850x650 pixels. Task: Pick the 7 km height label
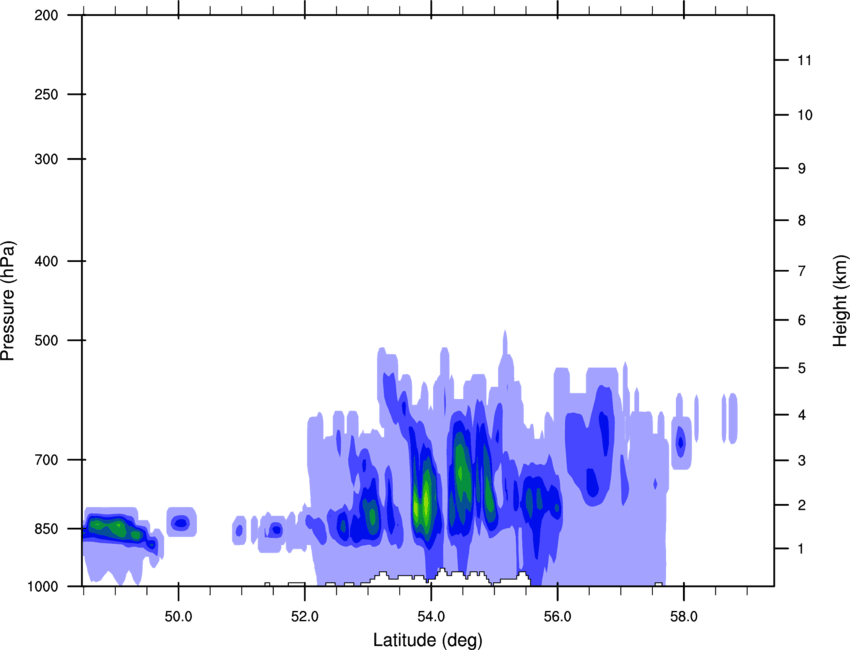(802, 271)
